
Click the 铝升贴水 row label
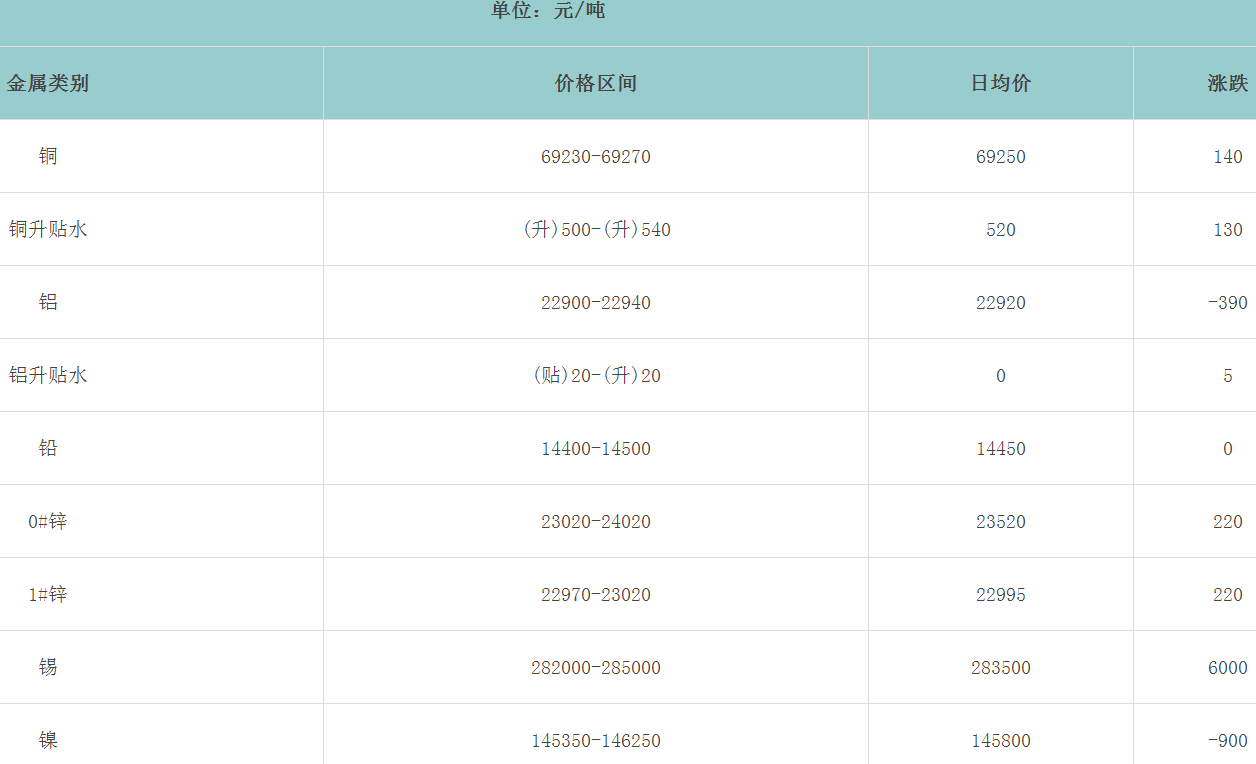coord(48,375)
